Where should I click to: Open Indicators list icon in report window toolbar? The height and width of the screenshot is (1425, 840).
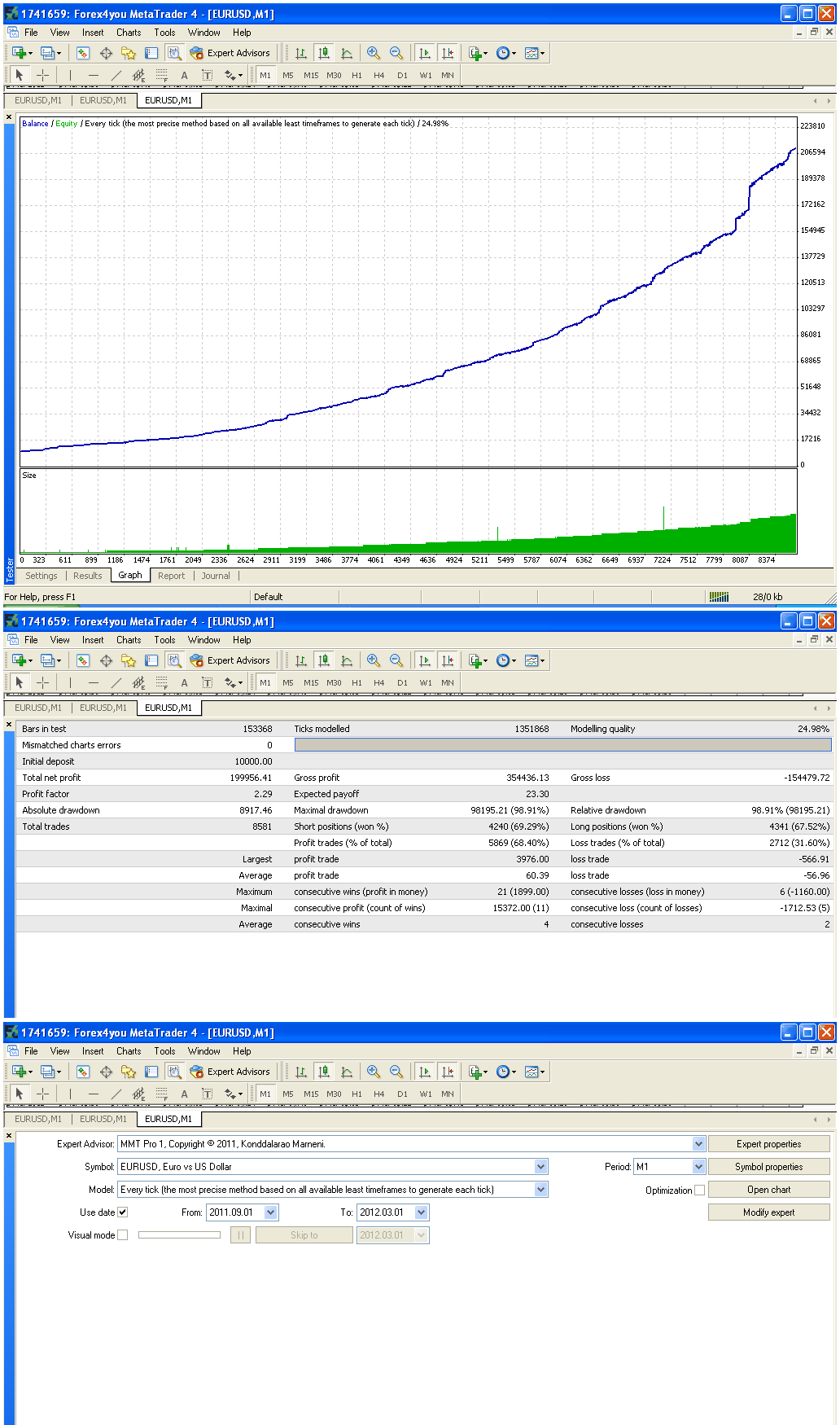point(475,660)
